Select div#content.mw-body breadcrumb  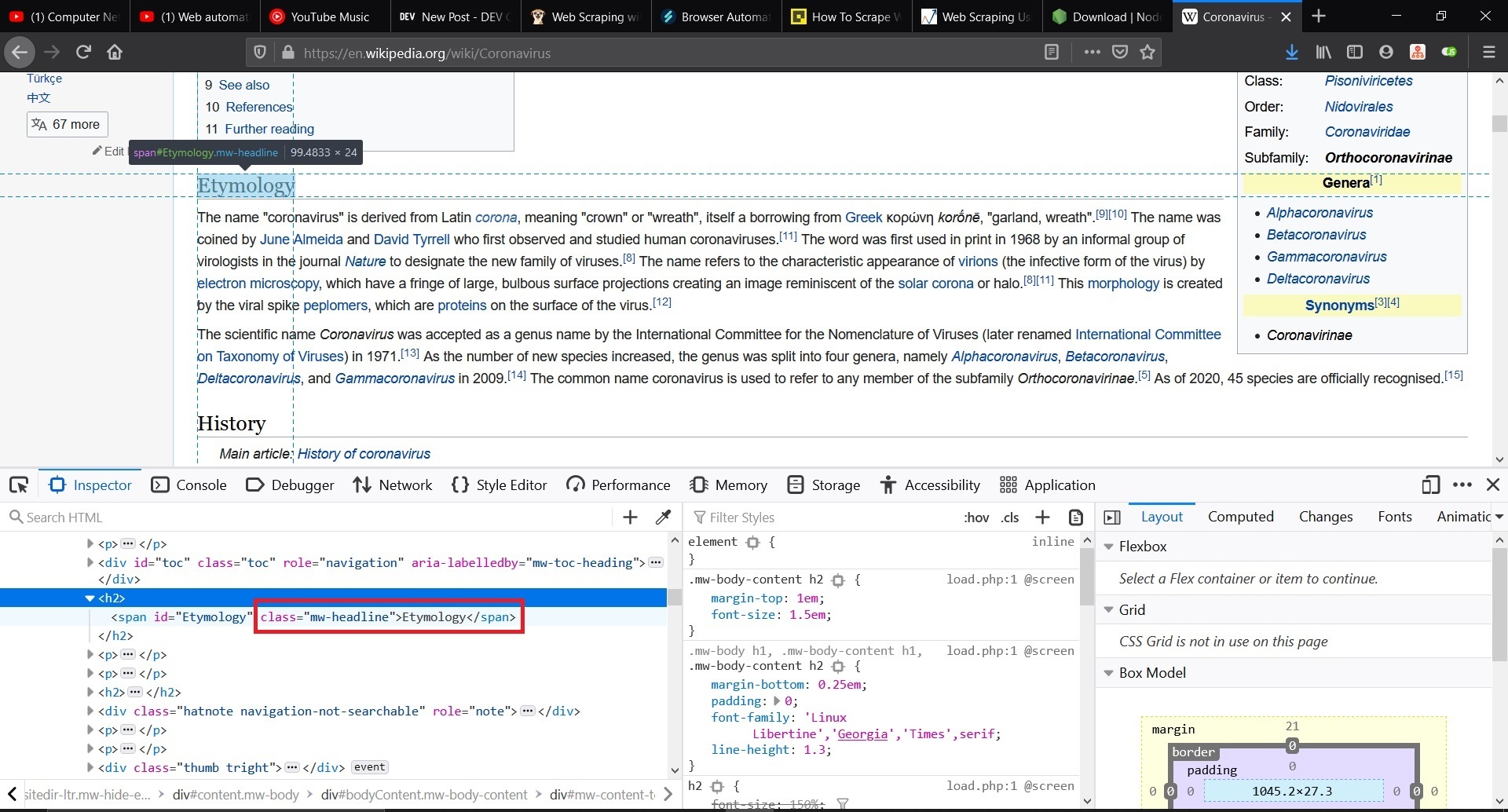click(x=236, y=795)
